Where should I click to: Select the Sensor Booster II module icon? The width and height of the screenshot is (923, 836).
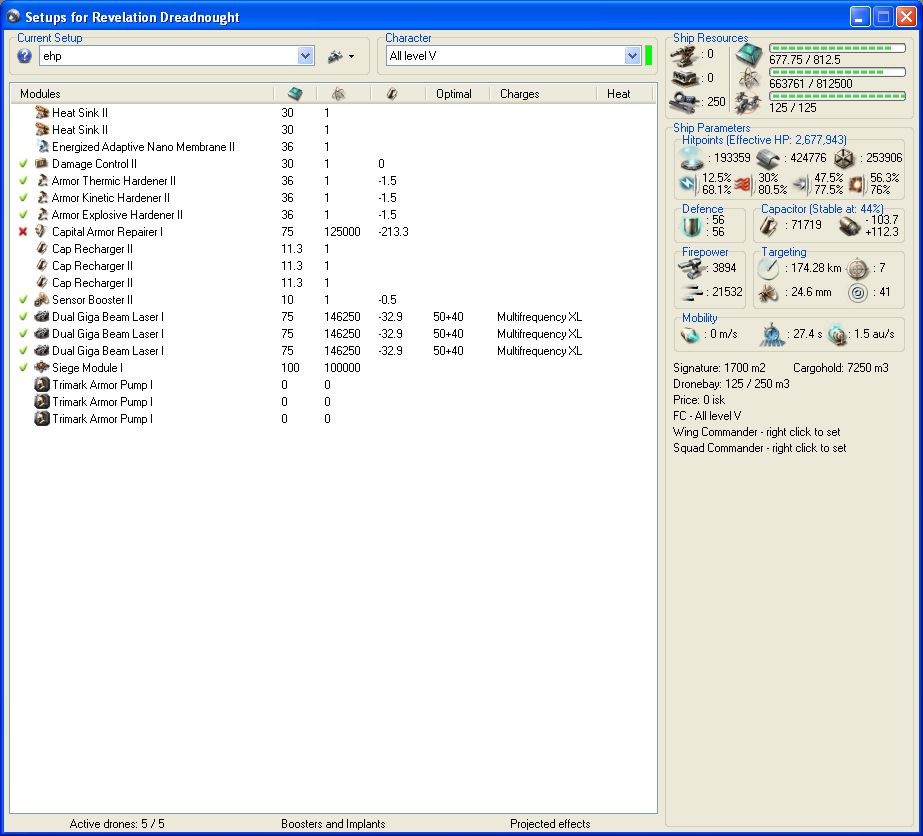pos(42,300)
